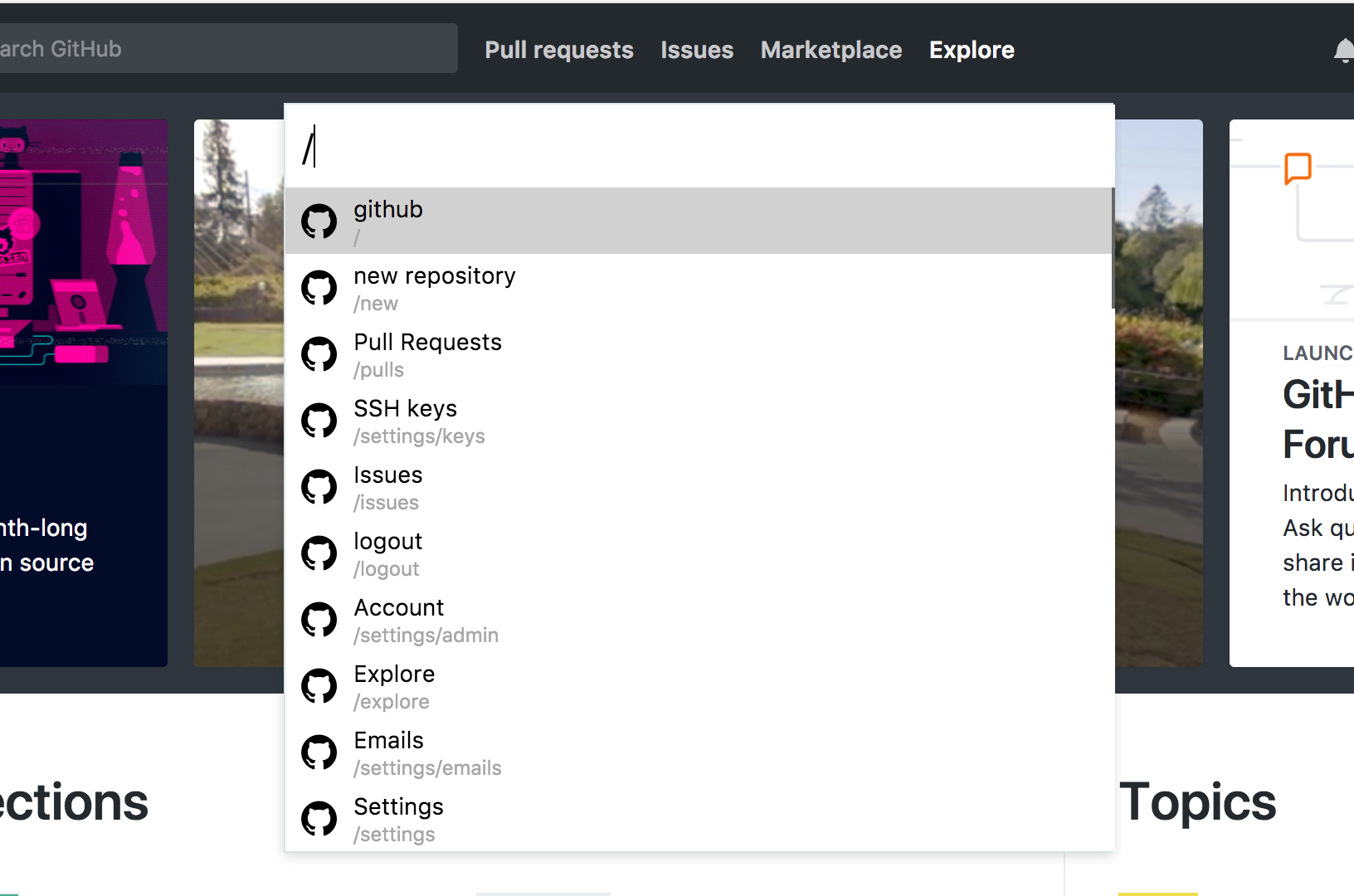The width and height of the screenshot is (1354, 896).
Task: Select the highlighted 'github' result
Action: [x=698, y=221]
